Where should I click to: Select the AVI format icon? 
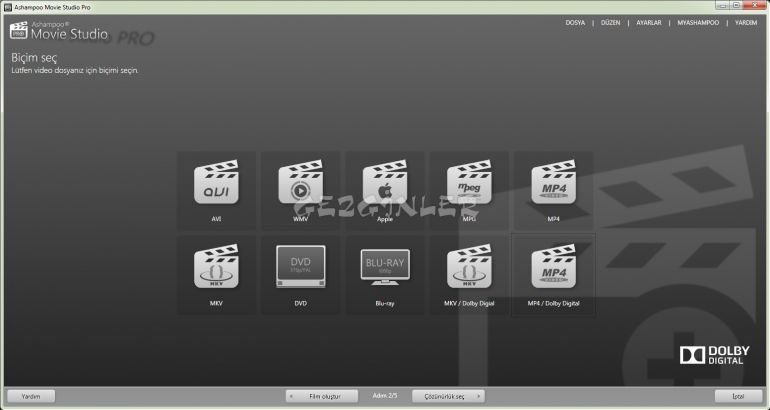[216, 182]
